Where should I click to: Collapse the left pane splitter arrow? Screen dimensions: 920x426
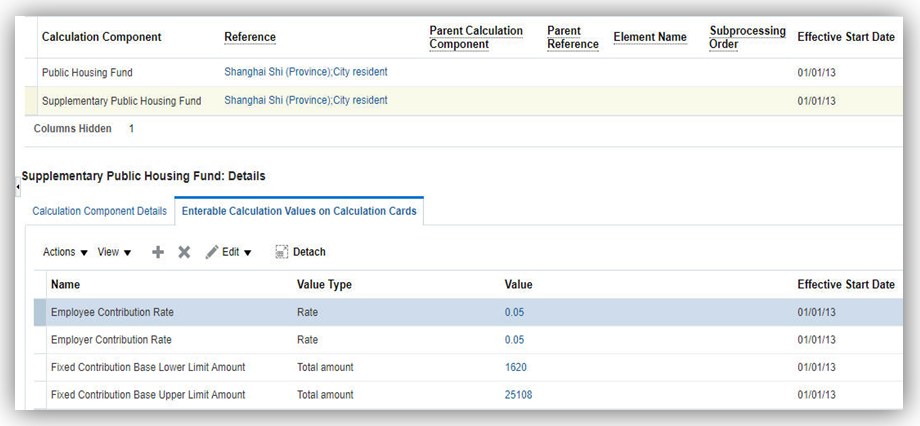tap(17, 186)
